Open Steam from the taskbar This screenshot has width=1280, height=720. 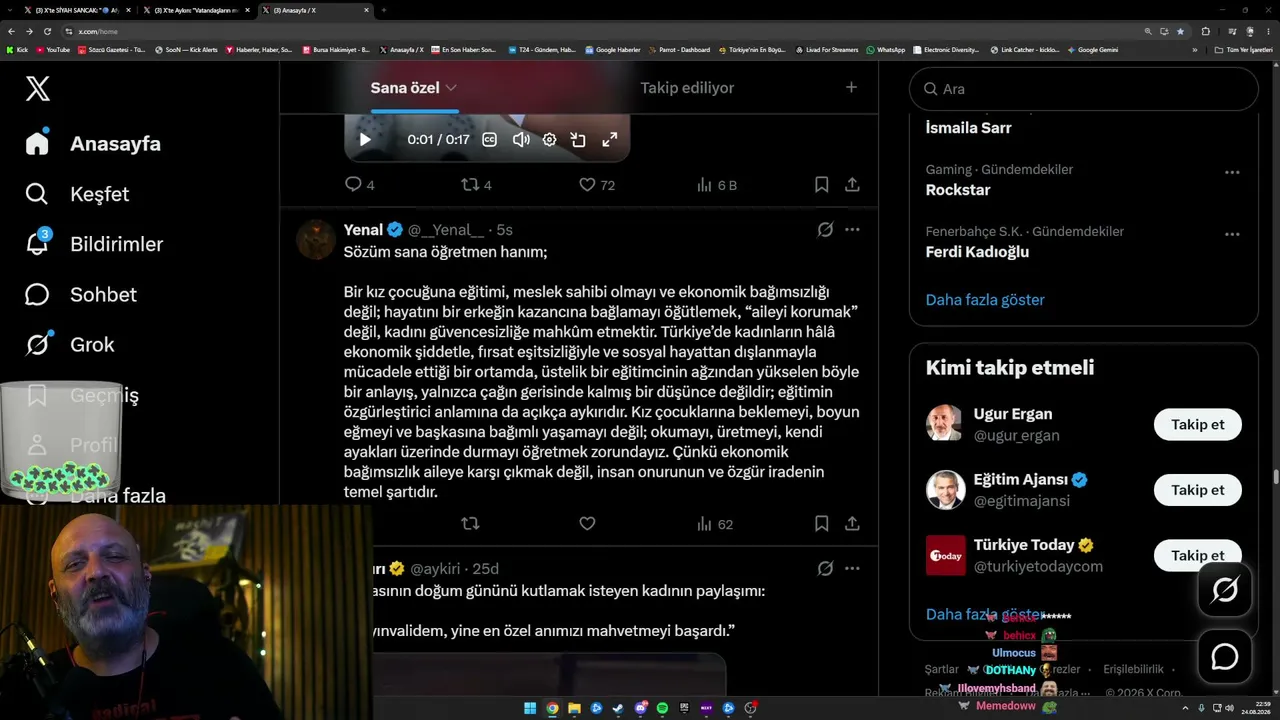coord(618,708)
